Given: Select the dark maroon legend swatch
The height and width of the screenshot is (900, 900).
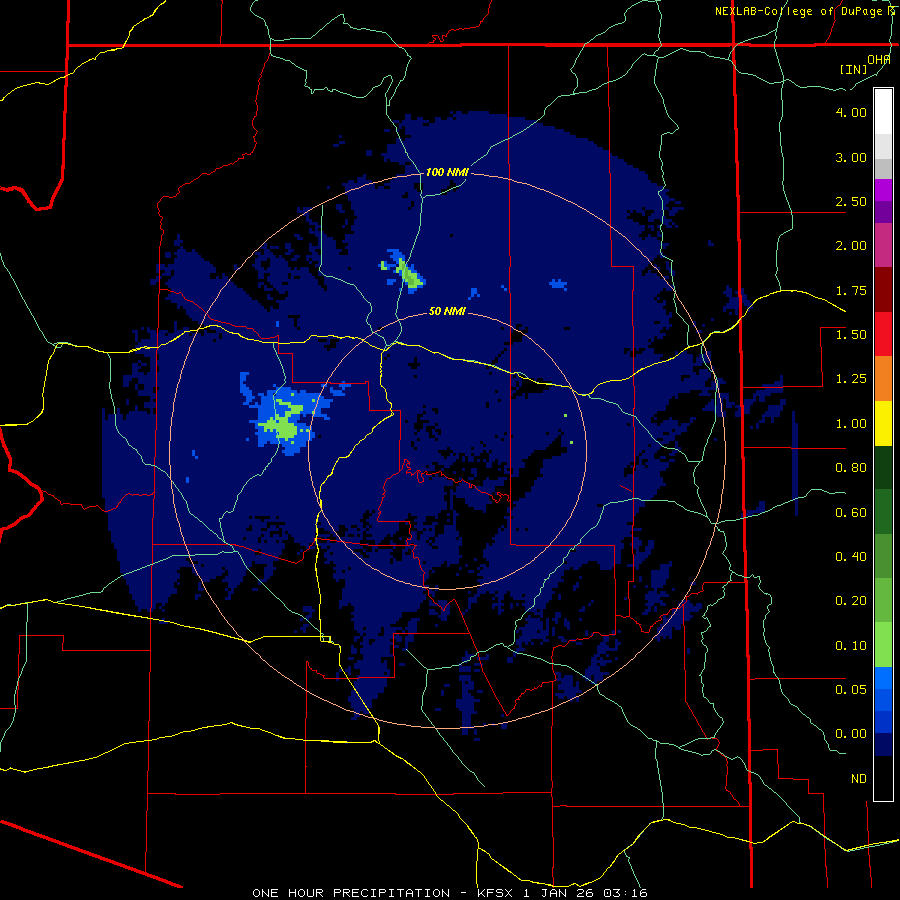Looking at the screenshot, I should (883, 290).
